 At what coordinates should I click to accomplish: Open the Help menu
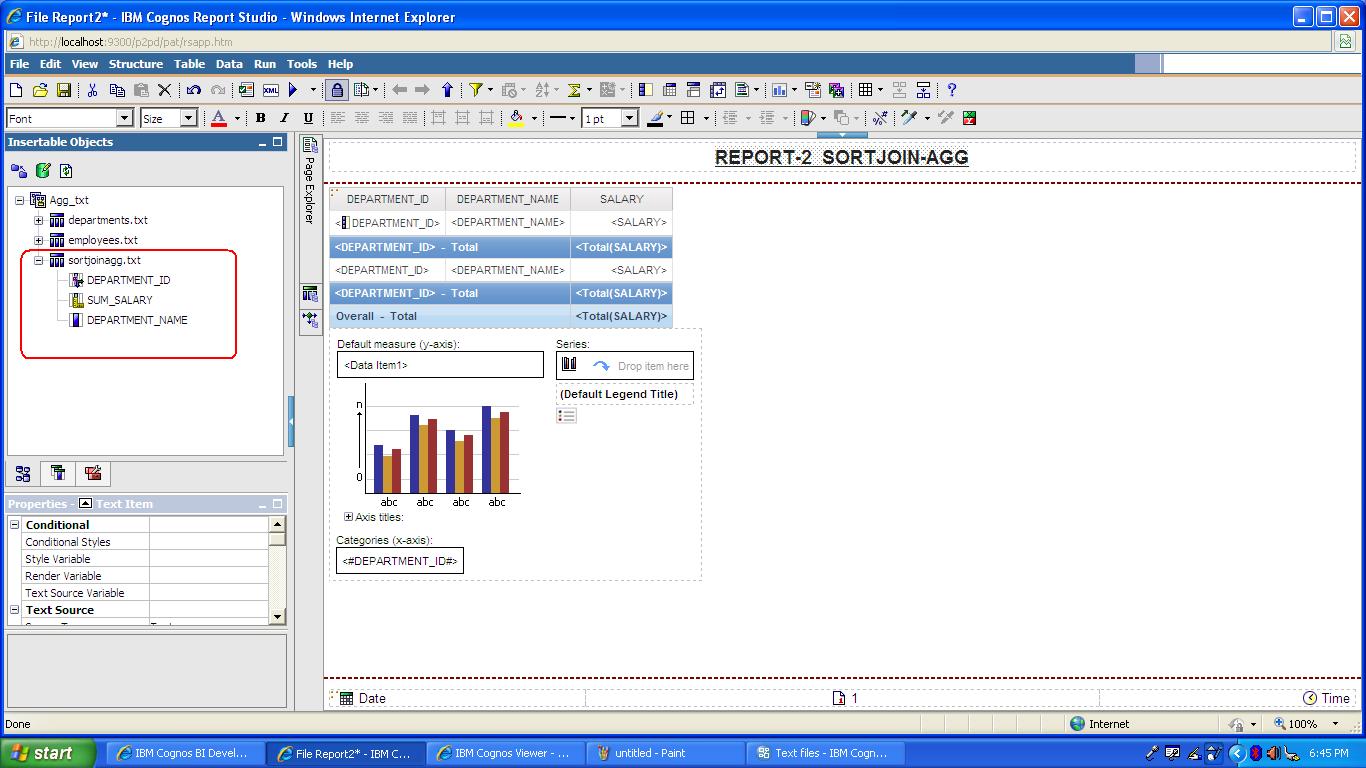coord(340,64)
